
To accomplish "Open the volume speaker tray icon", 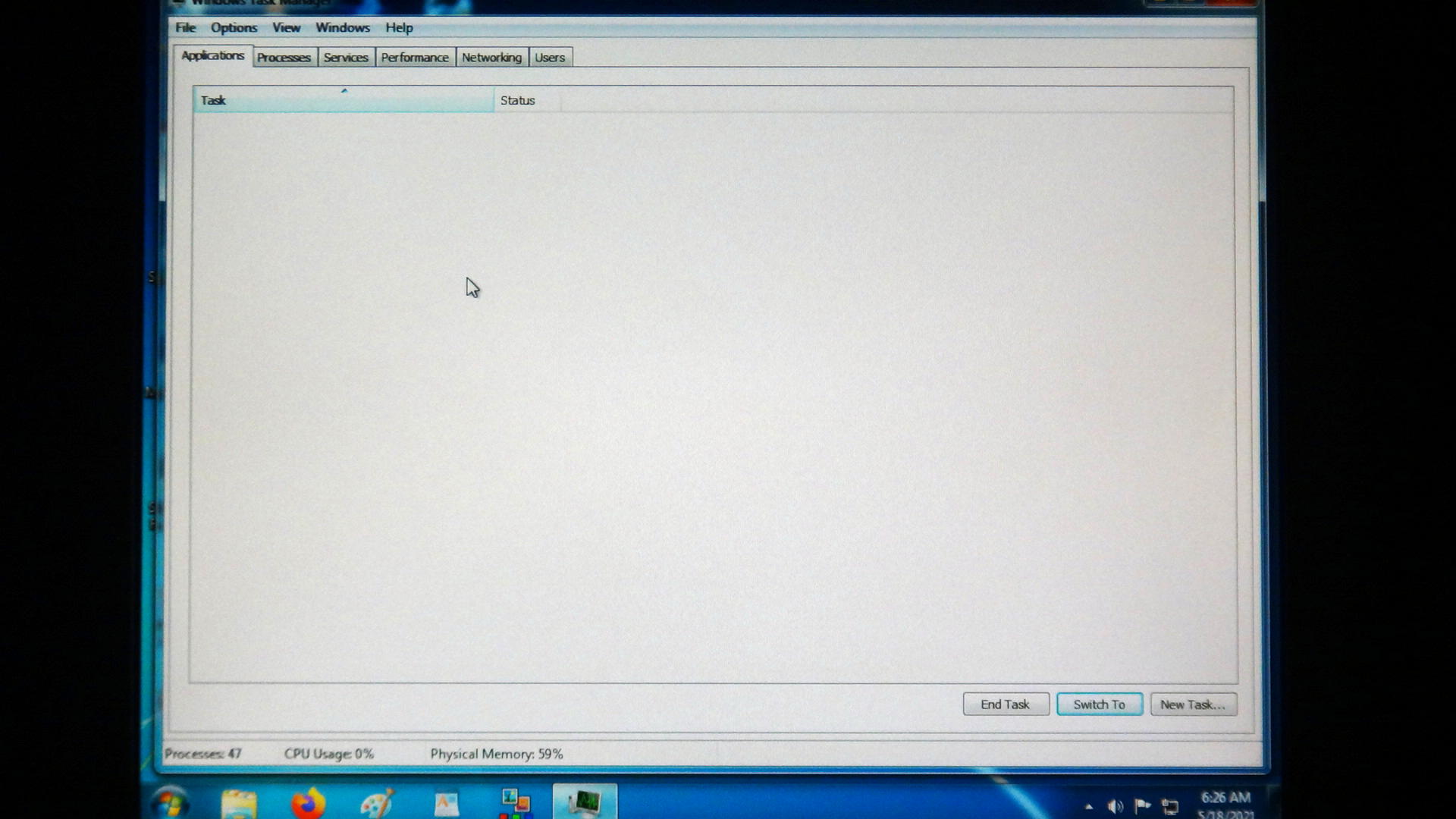I will 1115,807.
